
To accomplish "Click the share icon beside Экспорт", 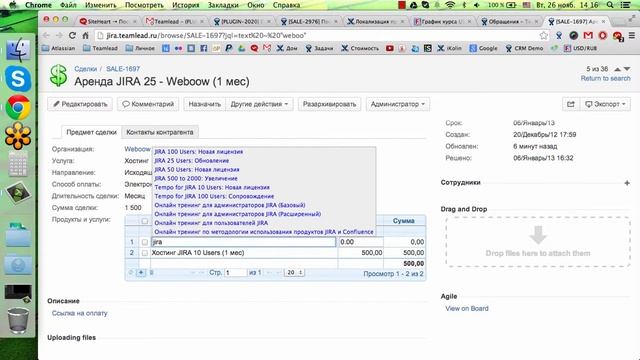I will 571,104.
